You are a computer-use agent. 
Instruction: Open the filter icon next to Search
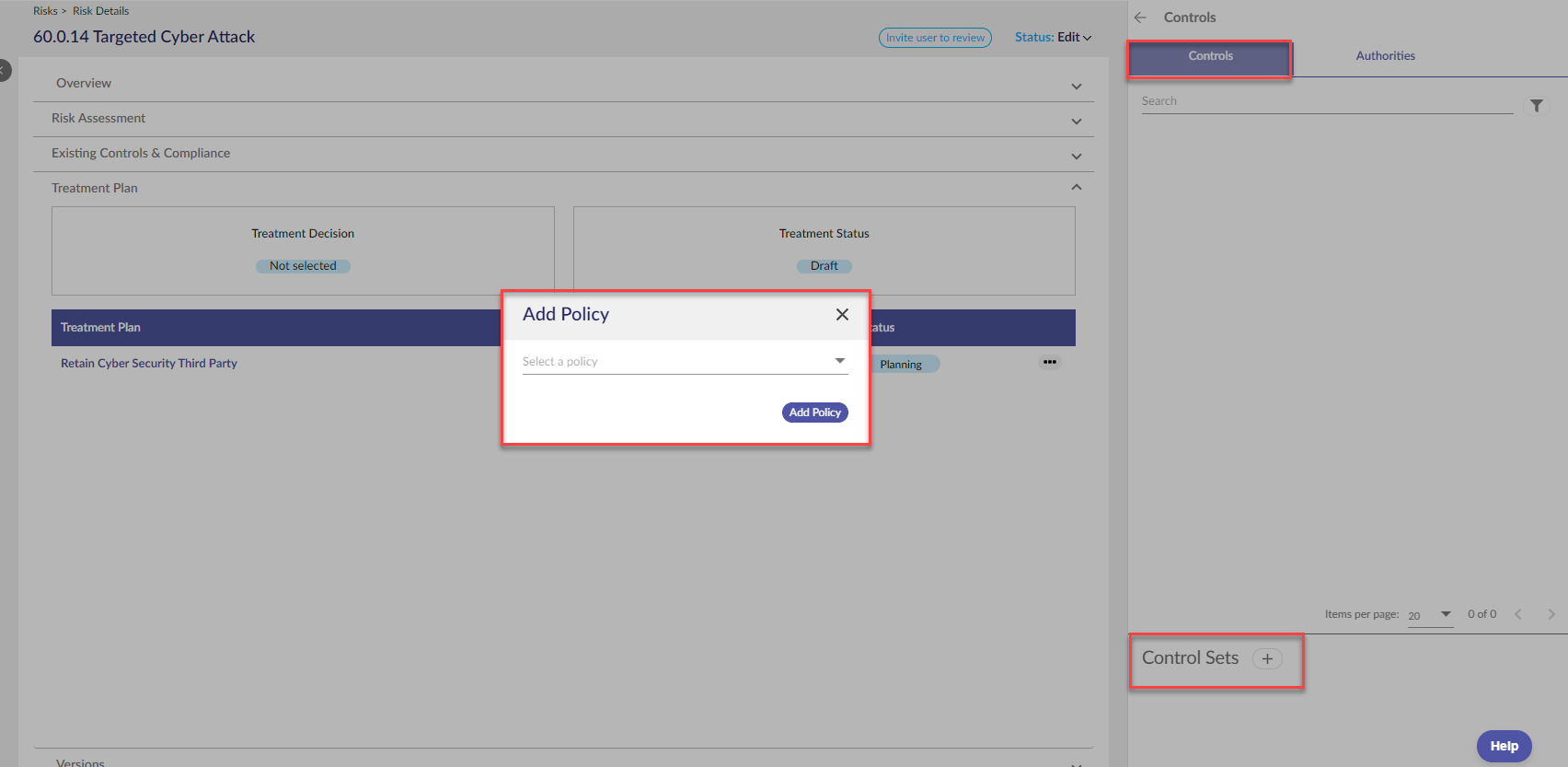(1536, 106)
